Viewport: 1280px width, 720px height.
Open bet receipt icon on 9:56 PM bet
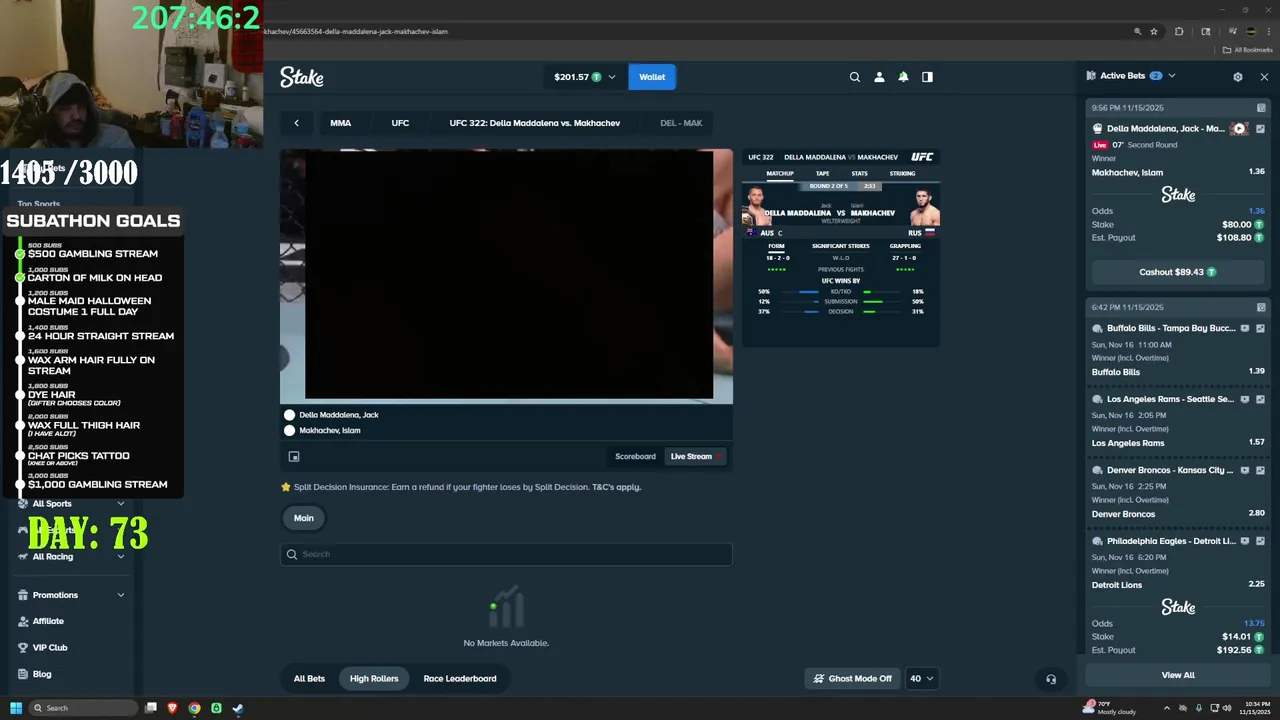1261,107
